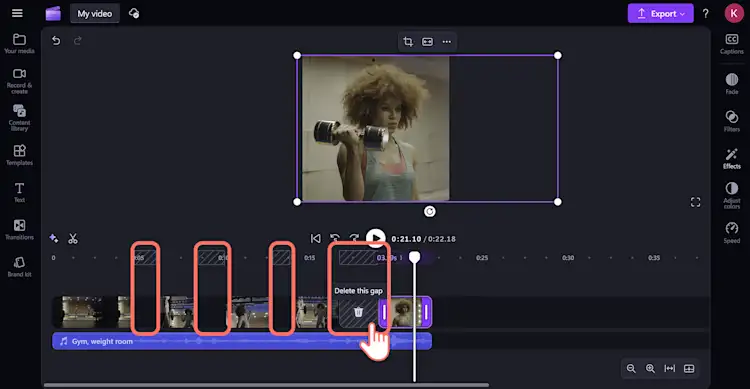
Task: Click left trim handle of selected clip
Action: click(x=384, y=312)
